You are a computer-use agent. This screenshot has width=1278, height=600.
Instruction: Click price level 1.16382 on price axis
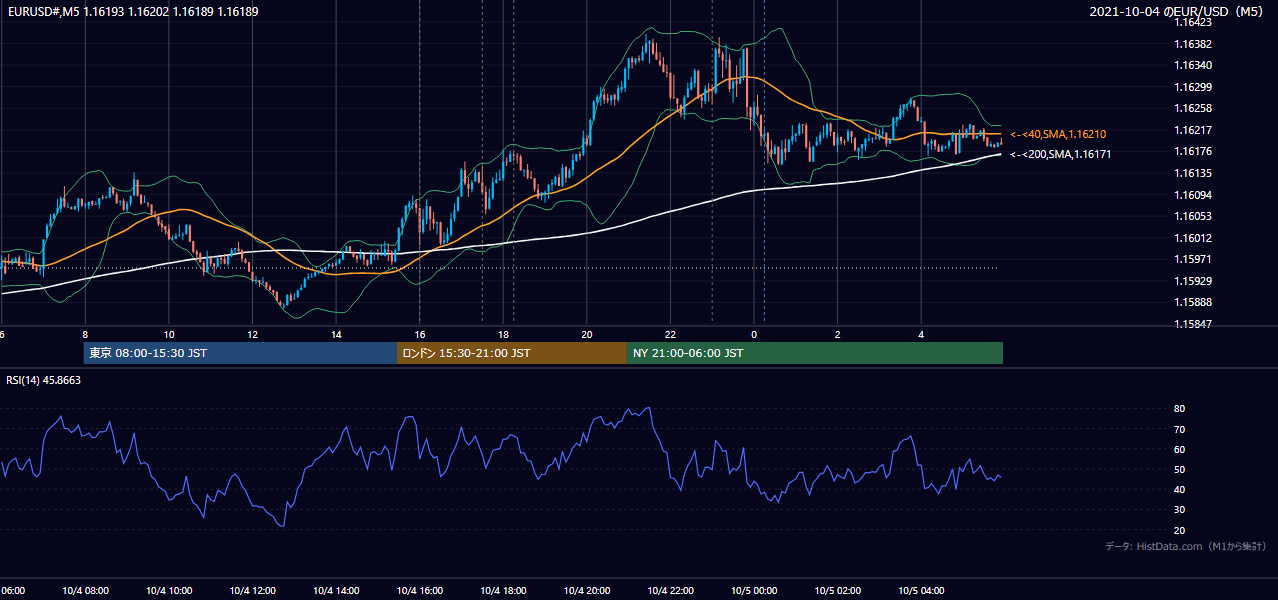(1194, 44)
